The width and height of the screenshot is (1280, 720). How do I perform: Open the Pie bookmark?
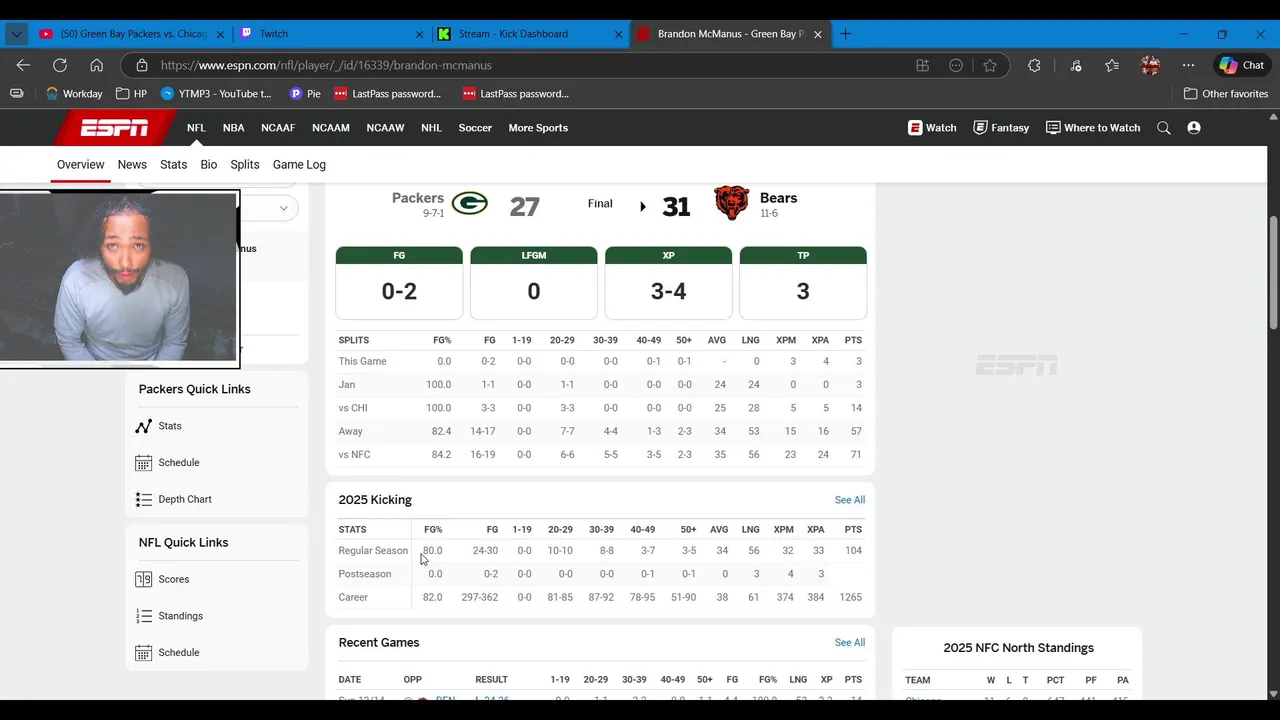[x=305, y=94]
